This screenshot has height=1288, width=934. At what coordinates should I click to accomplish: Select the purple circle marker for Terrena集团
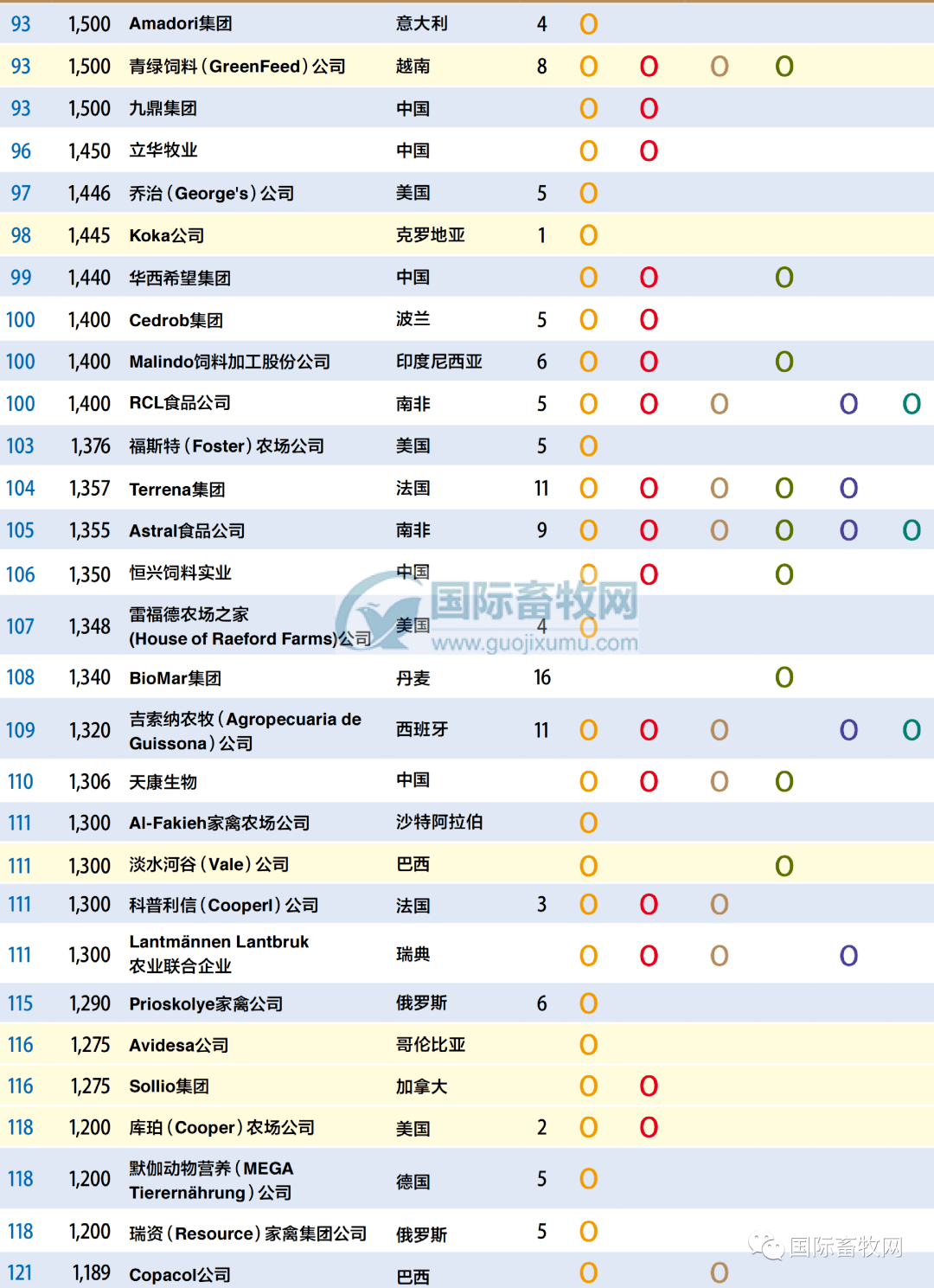(x=848, y=488)
